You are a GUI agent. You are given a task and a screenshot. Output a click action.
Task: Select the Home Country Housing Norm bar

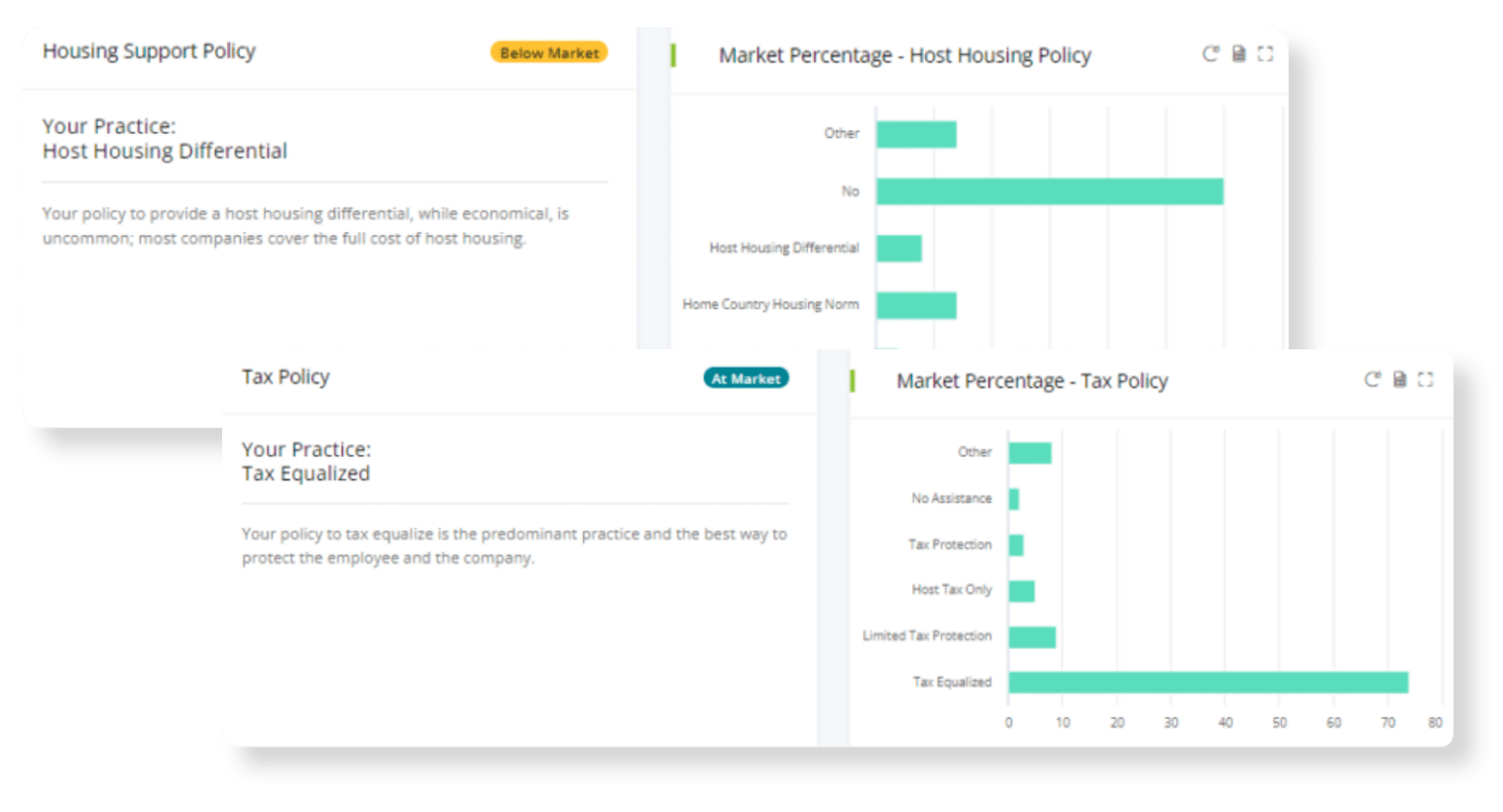point(916,305)
